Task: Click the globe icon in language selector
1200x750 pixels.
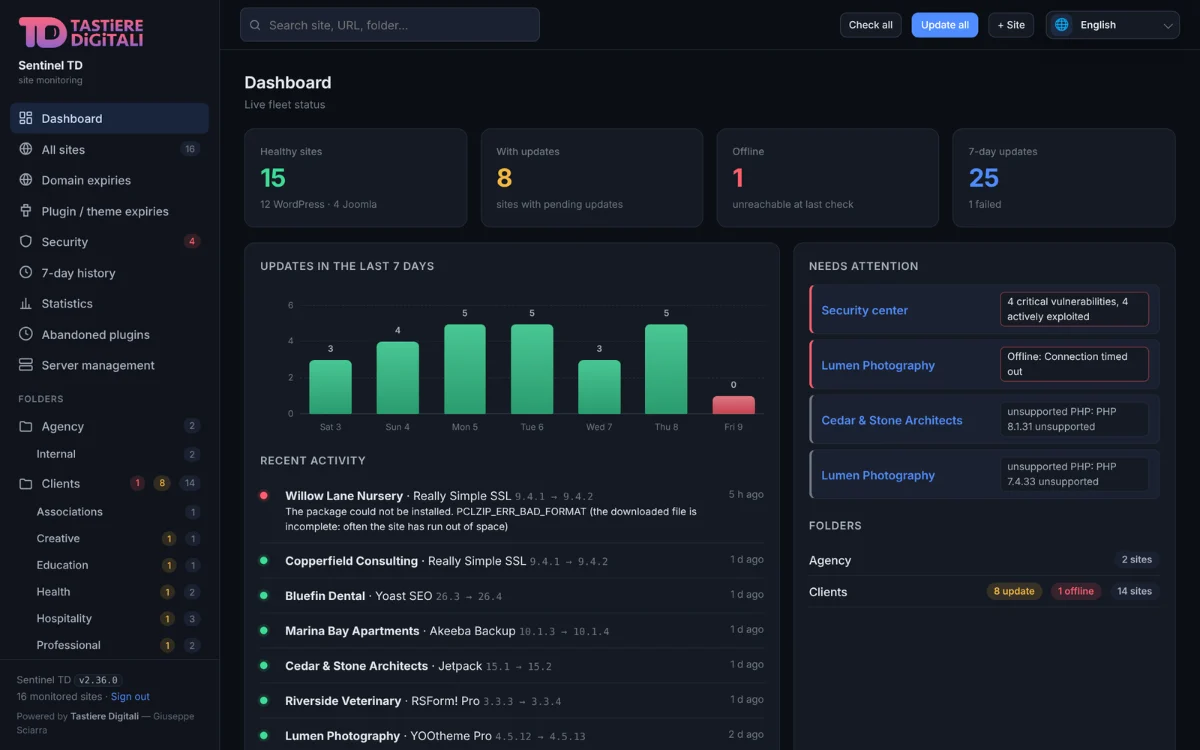Action: click(x=1062, y=25)
